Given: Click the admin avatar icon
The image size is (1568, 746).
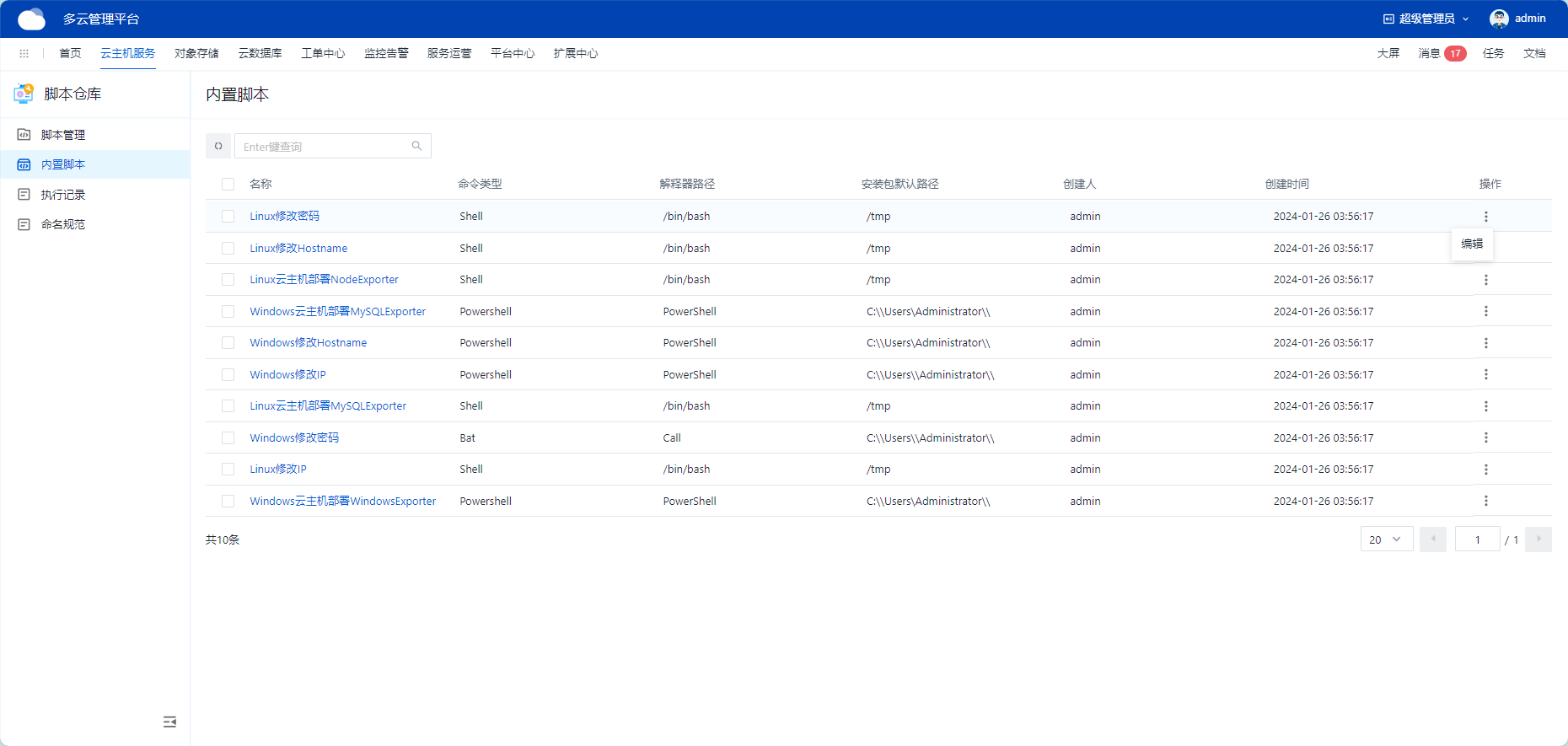Looking at the screenshot, I should [1499, 19].
